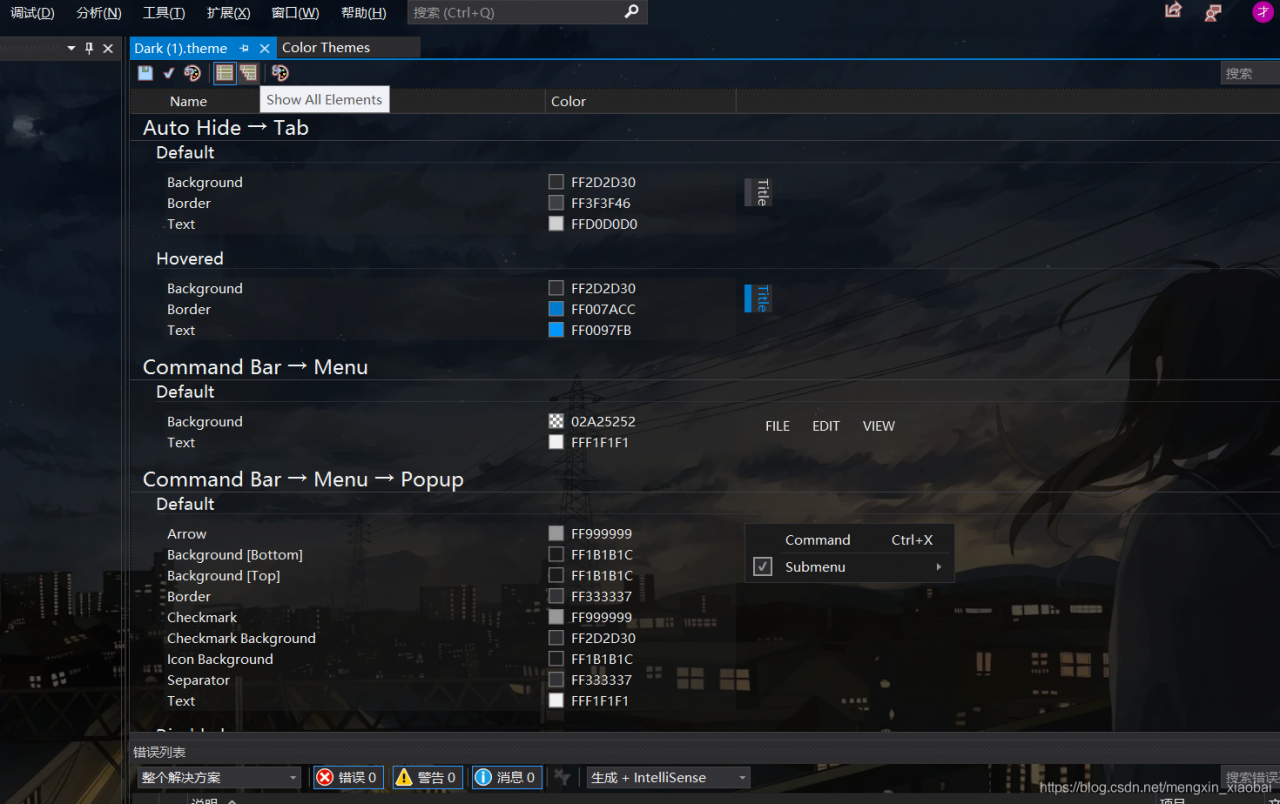Pick the FF007ACC Border color swatch
1280x804 pixels.
556,309
